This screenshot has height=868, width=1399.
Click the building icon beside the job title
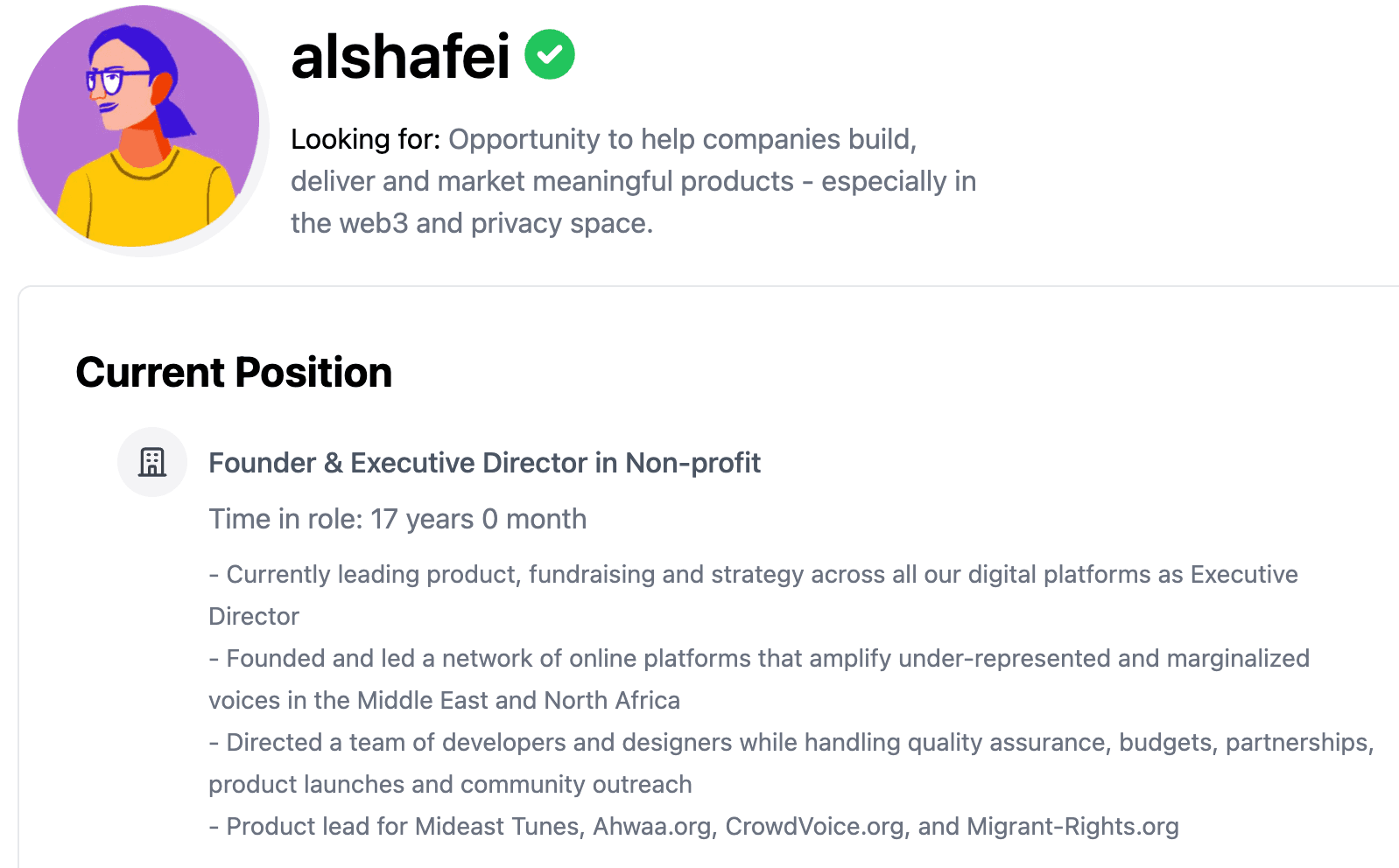point(152,462)
